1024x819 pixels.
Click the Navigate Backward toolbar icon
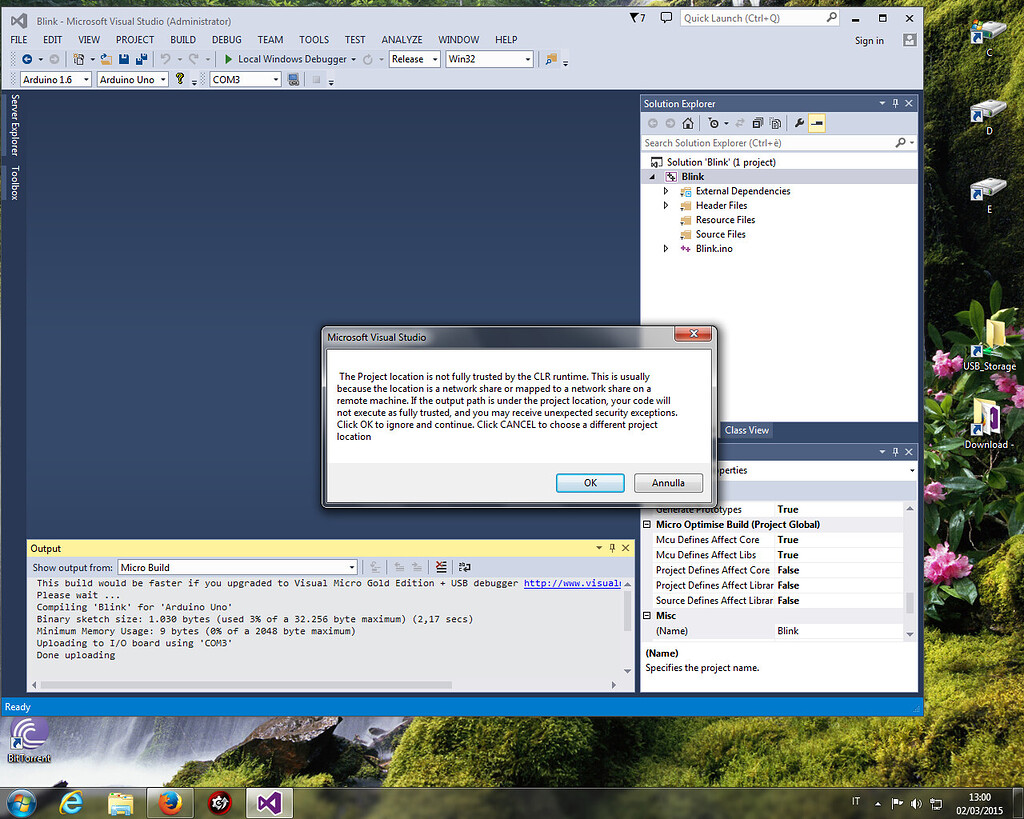pyautogui.click(x=27, y=59)
